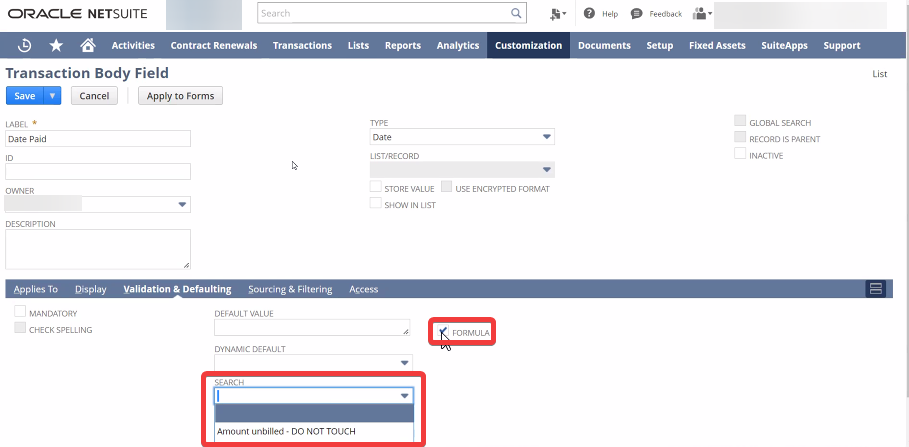
Task: Click the Oracle NetSuite logo
Action: (77, 13)
